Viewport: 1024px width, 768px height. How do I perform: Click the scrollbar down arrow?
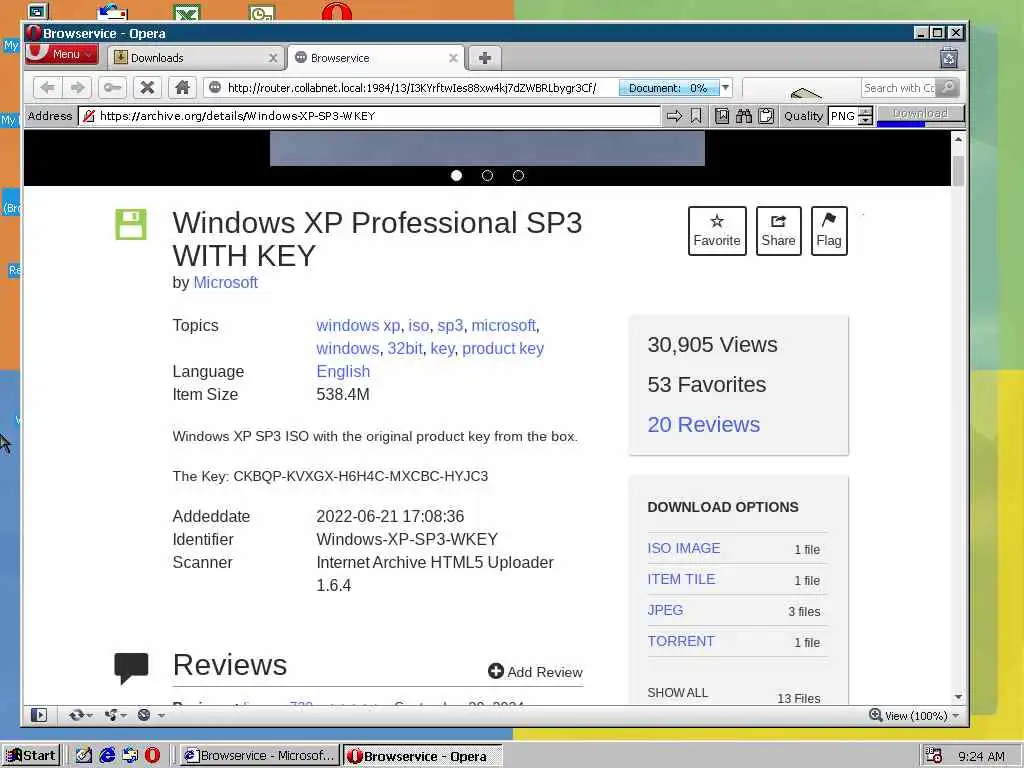958,697
